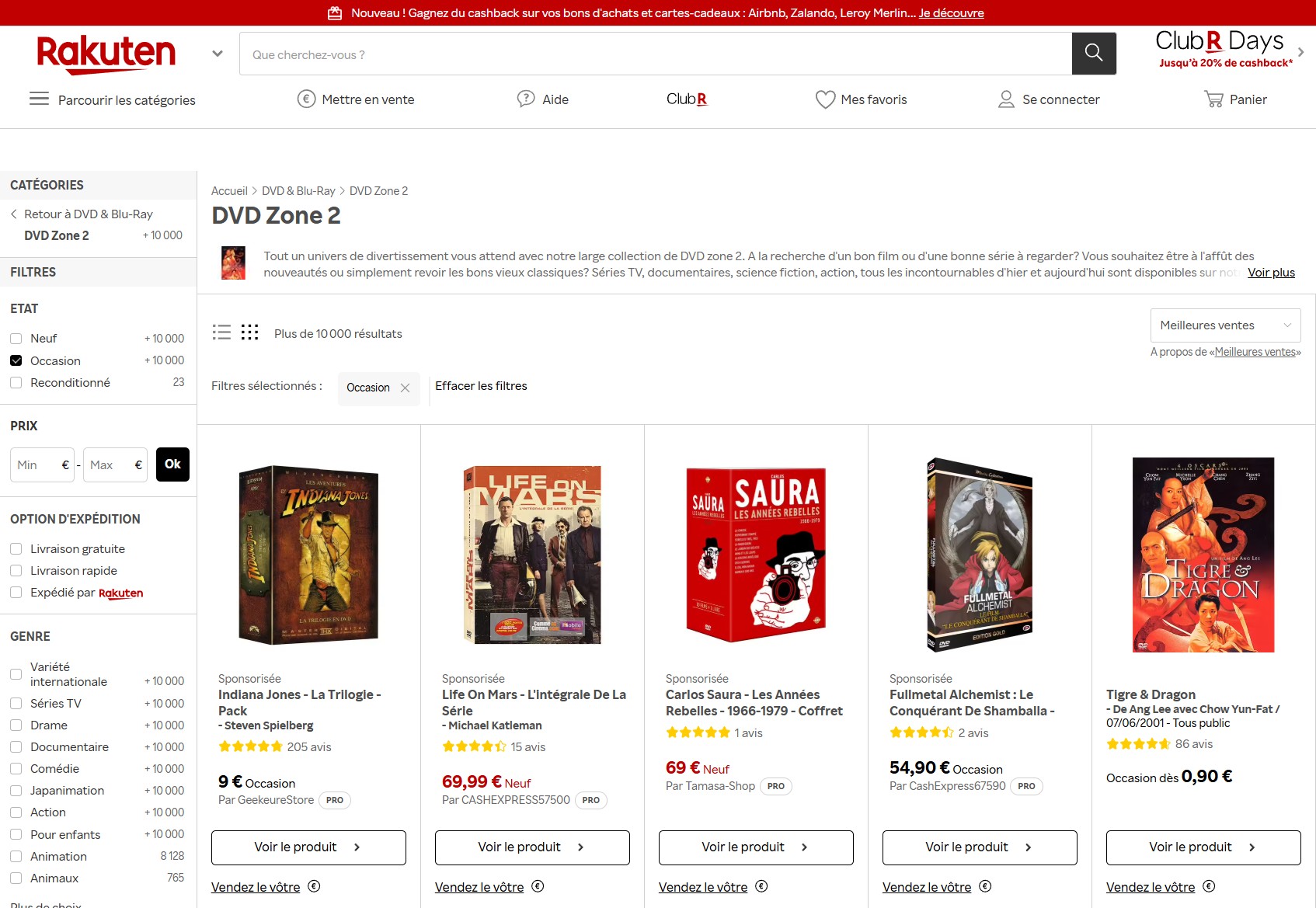Follow the Je découvre banner link
This screenshot has height=908, width=1316.
pos(951,13)
